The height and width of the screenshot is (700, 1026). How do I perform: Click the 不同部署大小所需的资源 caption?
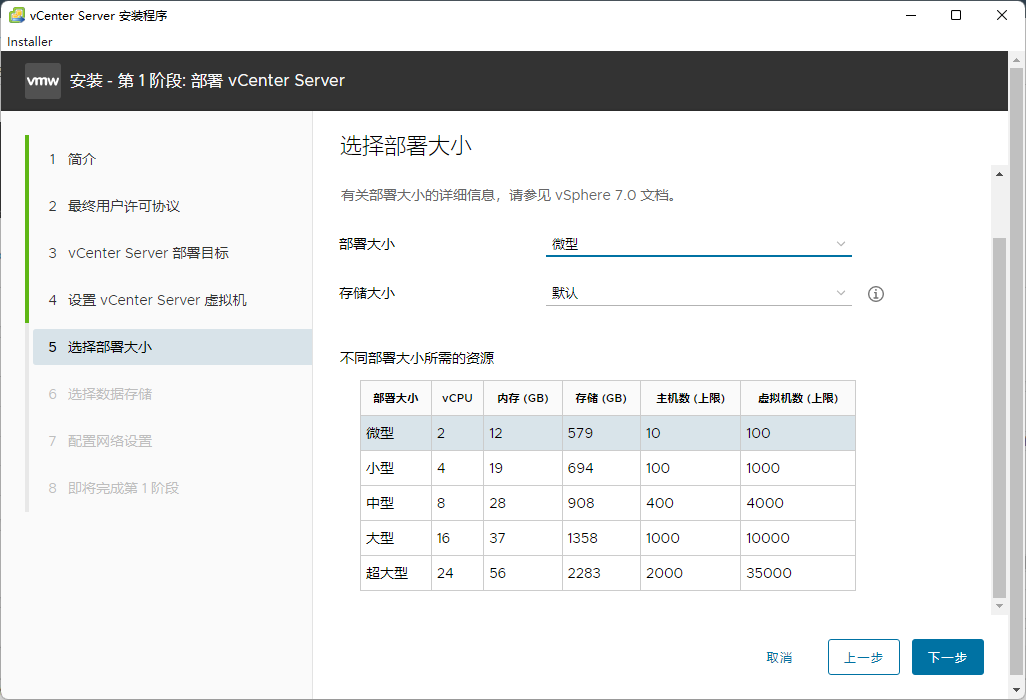[417, 358]
